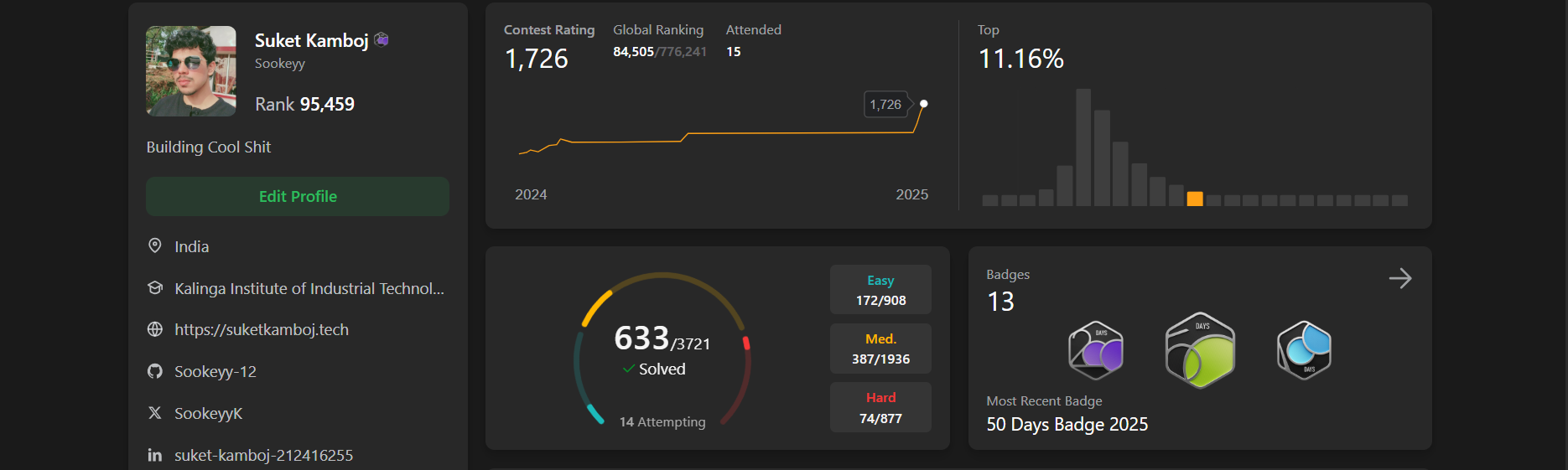Select the Easy 172/908 difficulty box
Screen dimensions: 1568x470
[x=880, y=290]
